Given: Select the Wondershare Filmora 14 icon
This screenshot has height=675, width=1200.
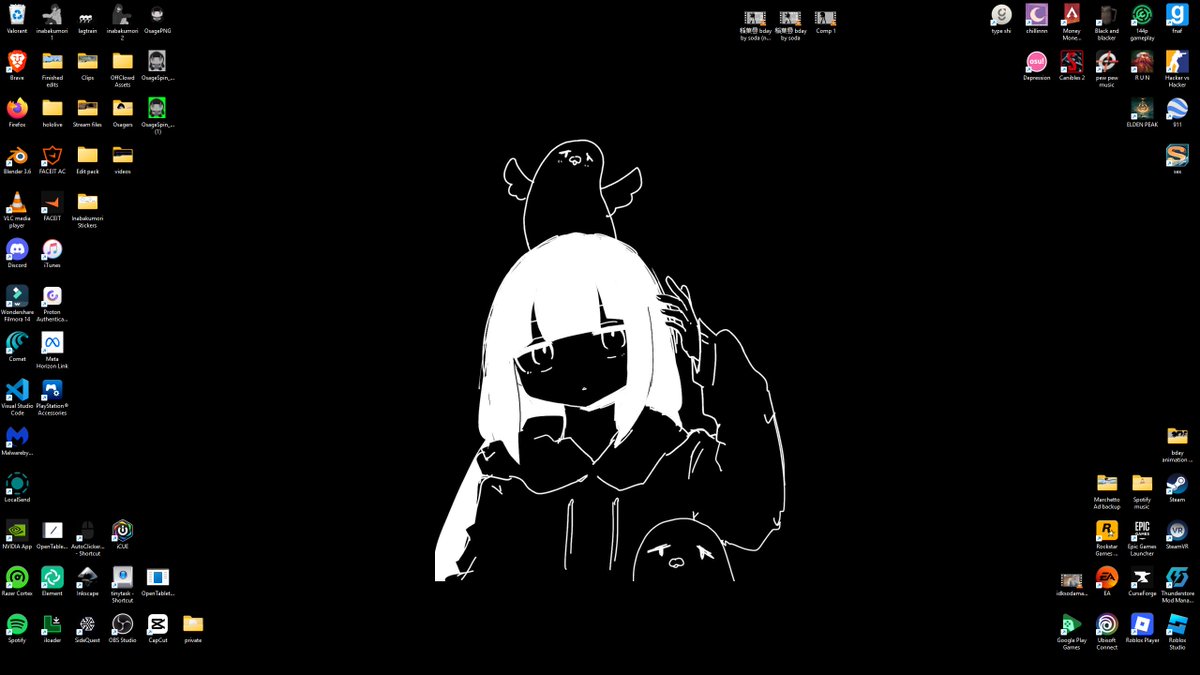Looking at the screenshot, I should [x=17, y=296].
